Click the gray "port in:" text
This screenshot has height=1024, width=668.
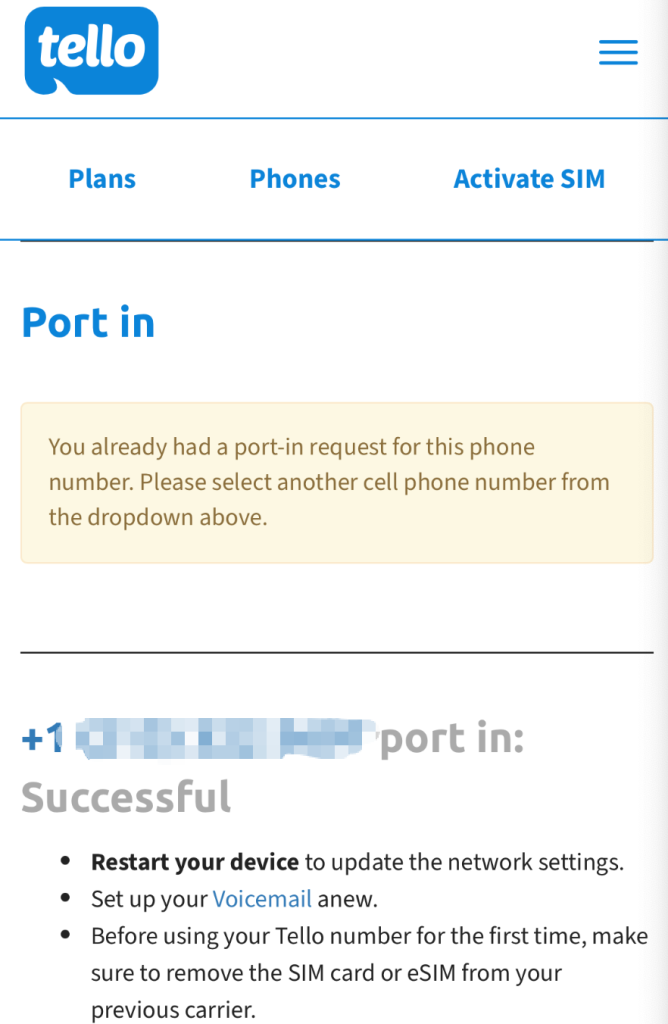coord(452,740)
